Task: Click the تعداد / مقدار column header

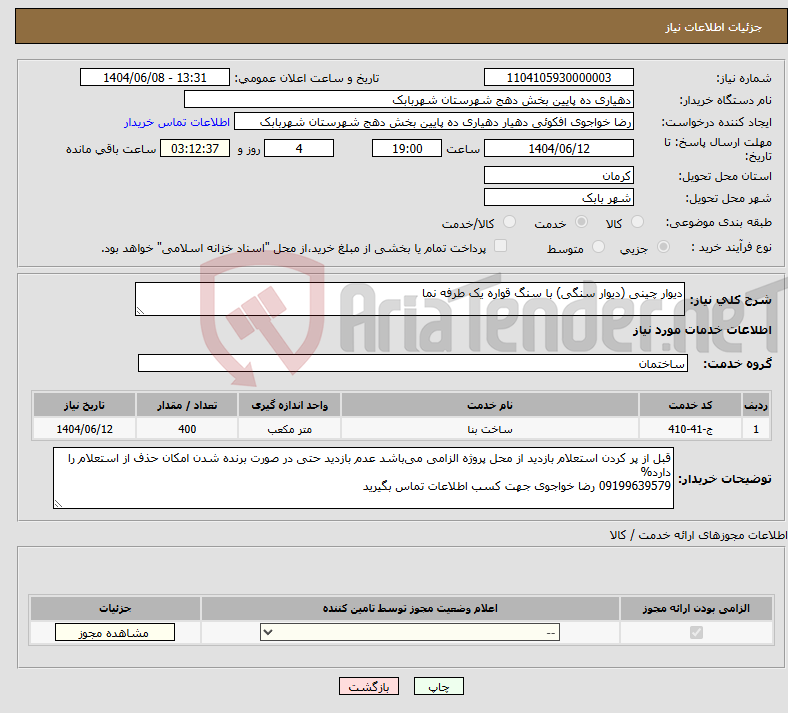Action: coord(187,405)
